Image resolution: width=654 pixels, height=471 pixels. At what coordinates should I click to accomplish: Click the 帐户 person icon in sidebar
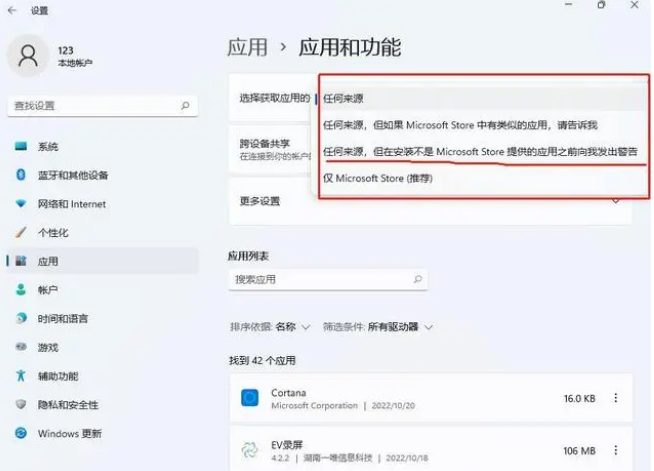click(x=21, y=290)
